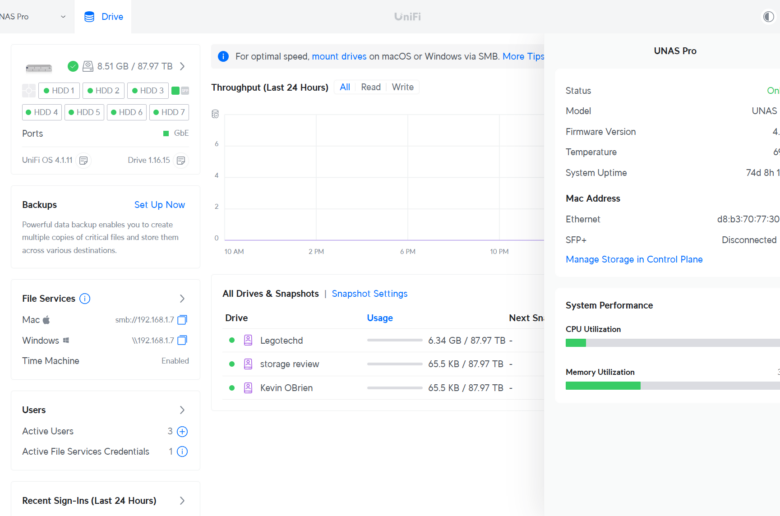Open Snapshot Settings link
The image size is (780, 516).
(369, 294)
